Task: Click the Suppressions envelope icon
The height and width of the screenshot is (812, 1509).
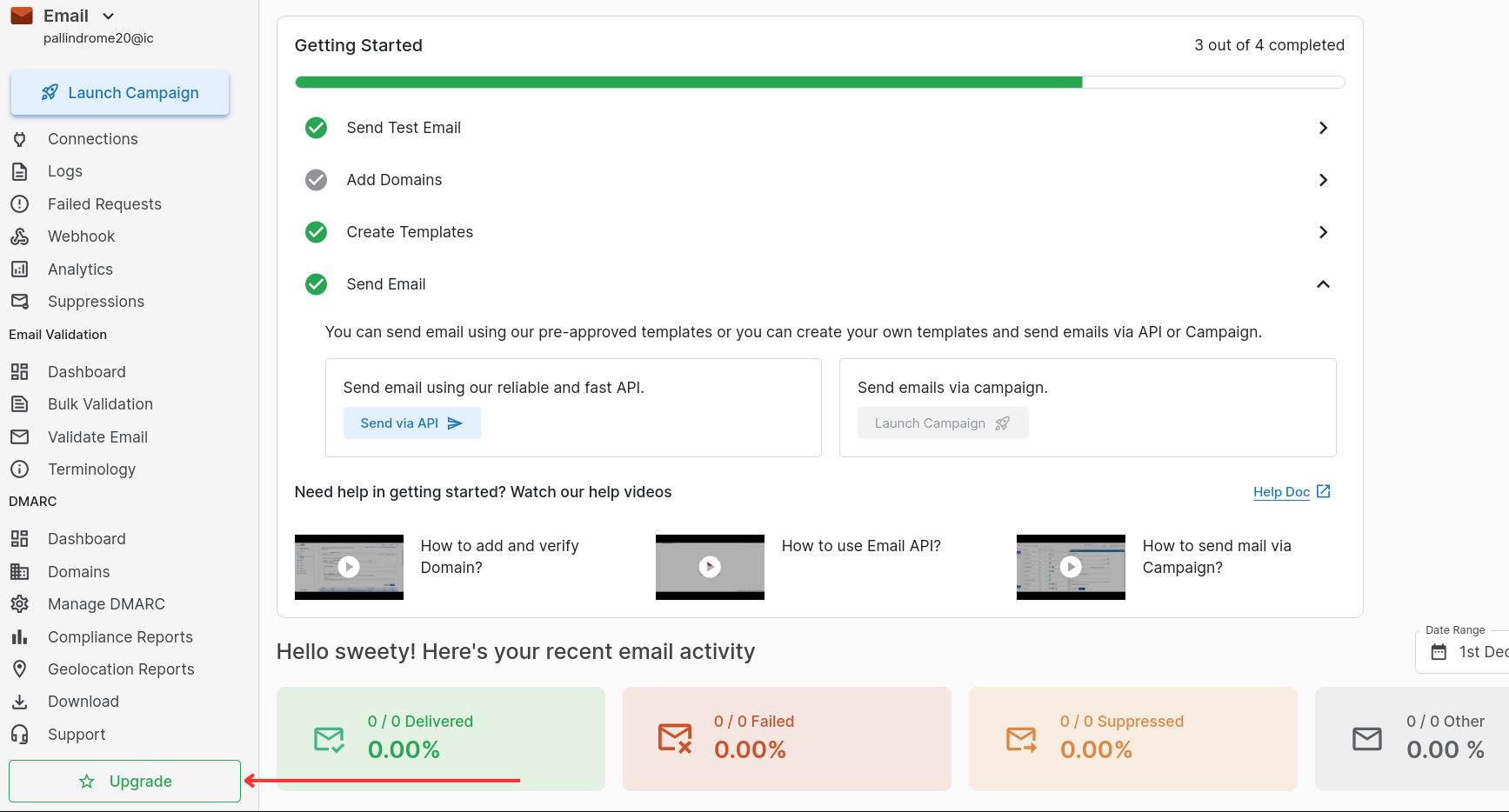Action: (19, 302)
